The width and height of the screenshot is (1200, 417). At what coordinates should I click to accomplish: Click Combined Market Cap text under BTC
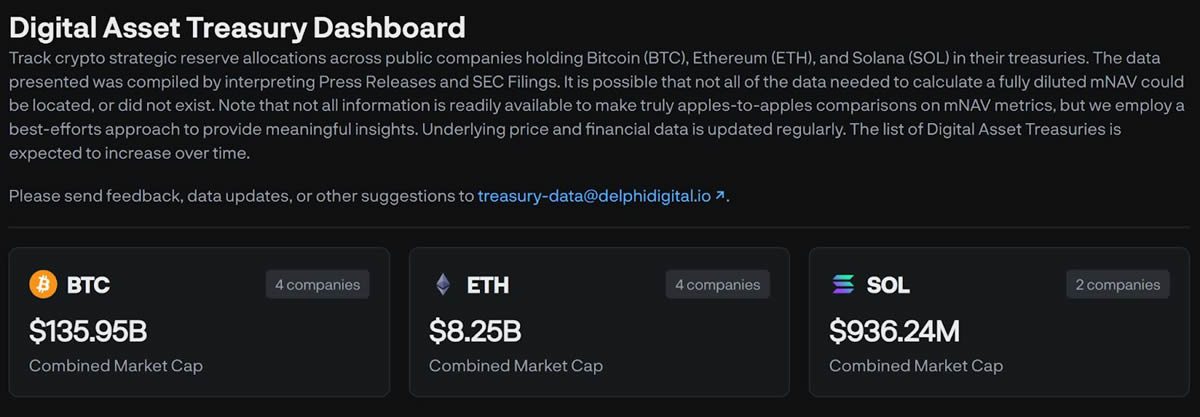point(116,366)
